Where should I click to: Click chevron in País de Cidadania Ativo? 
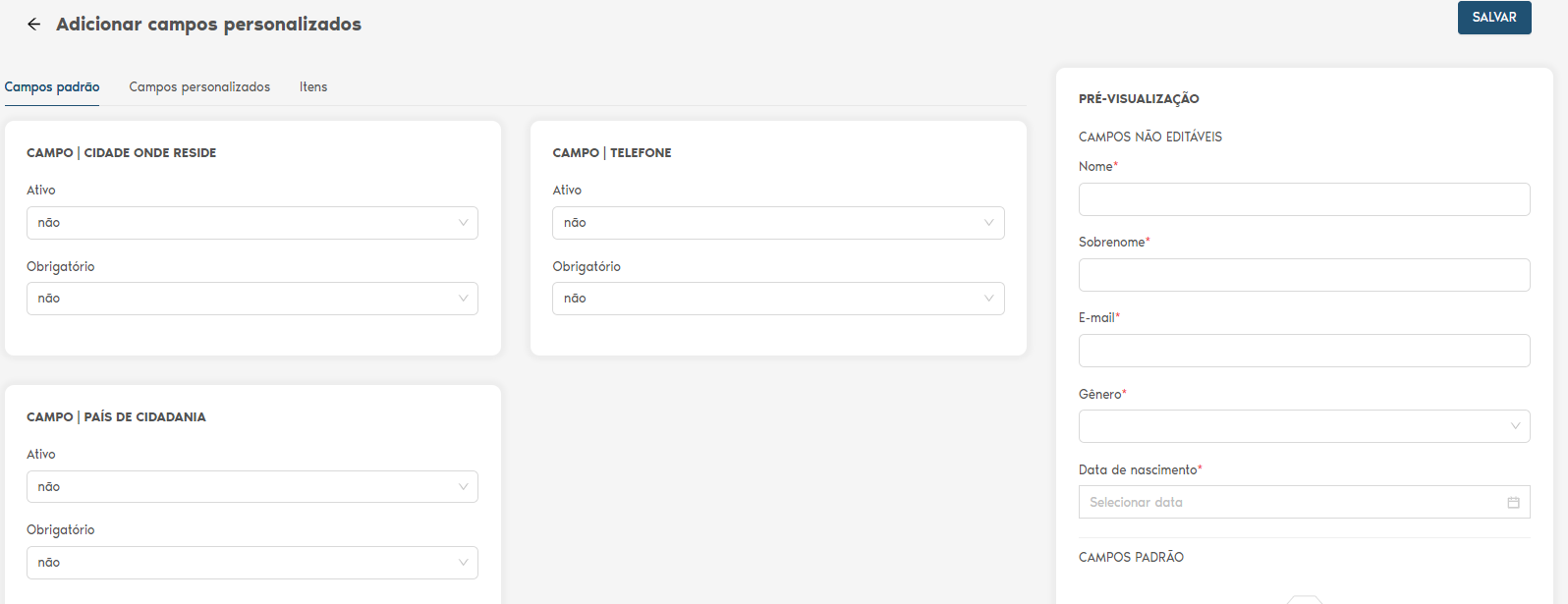464,487
